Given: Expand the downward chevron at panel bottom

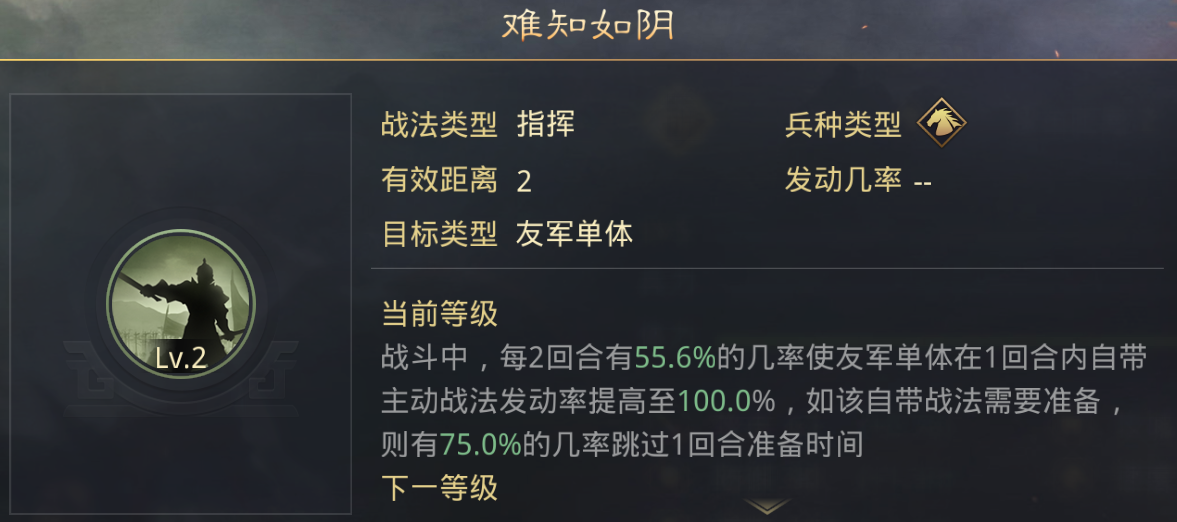Looking at the screenshot, I should (767, 506).
